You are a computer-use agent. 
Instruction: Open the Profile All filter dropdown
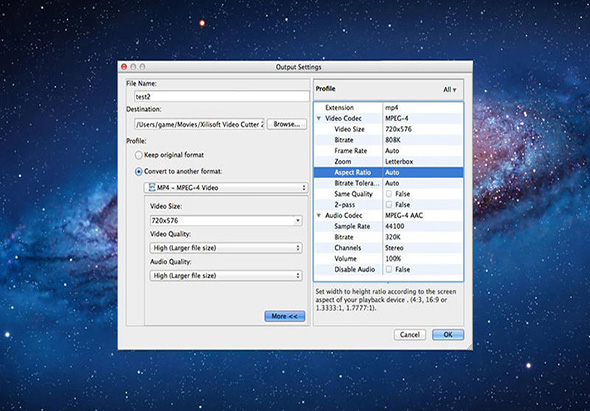450,90
